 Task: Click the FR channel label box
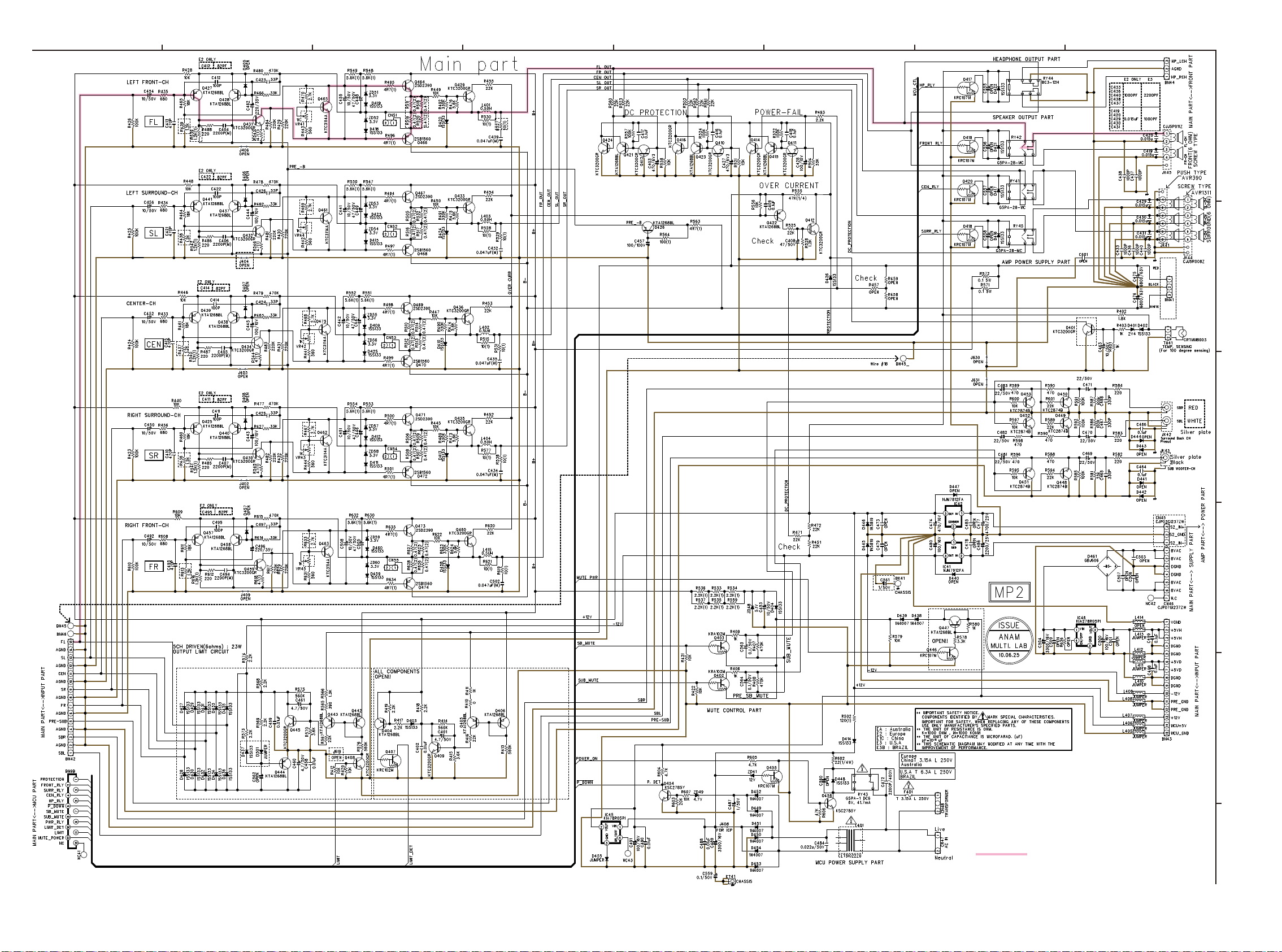point(153,567)
